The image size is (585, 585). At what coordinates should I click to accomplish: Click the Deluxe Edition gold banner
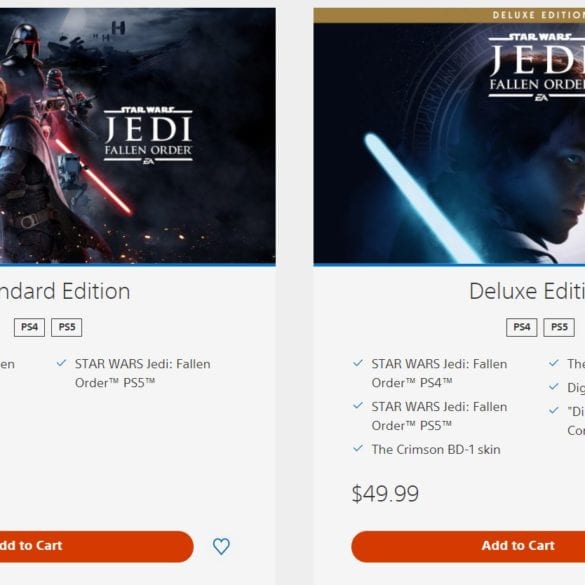[449, 15]
